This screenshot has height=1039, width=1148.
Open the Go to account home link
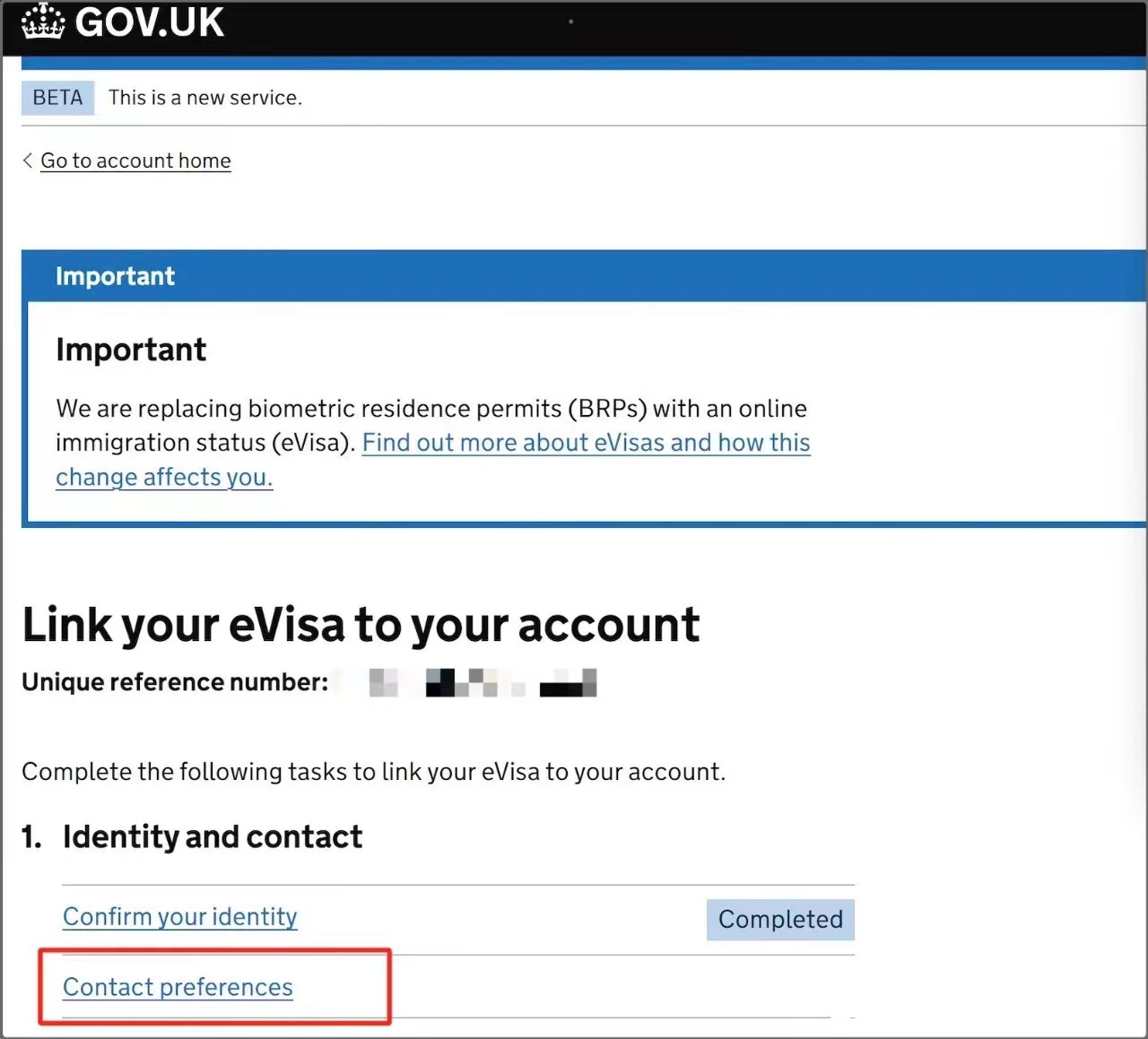tap(135, 160)
